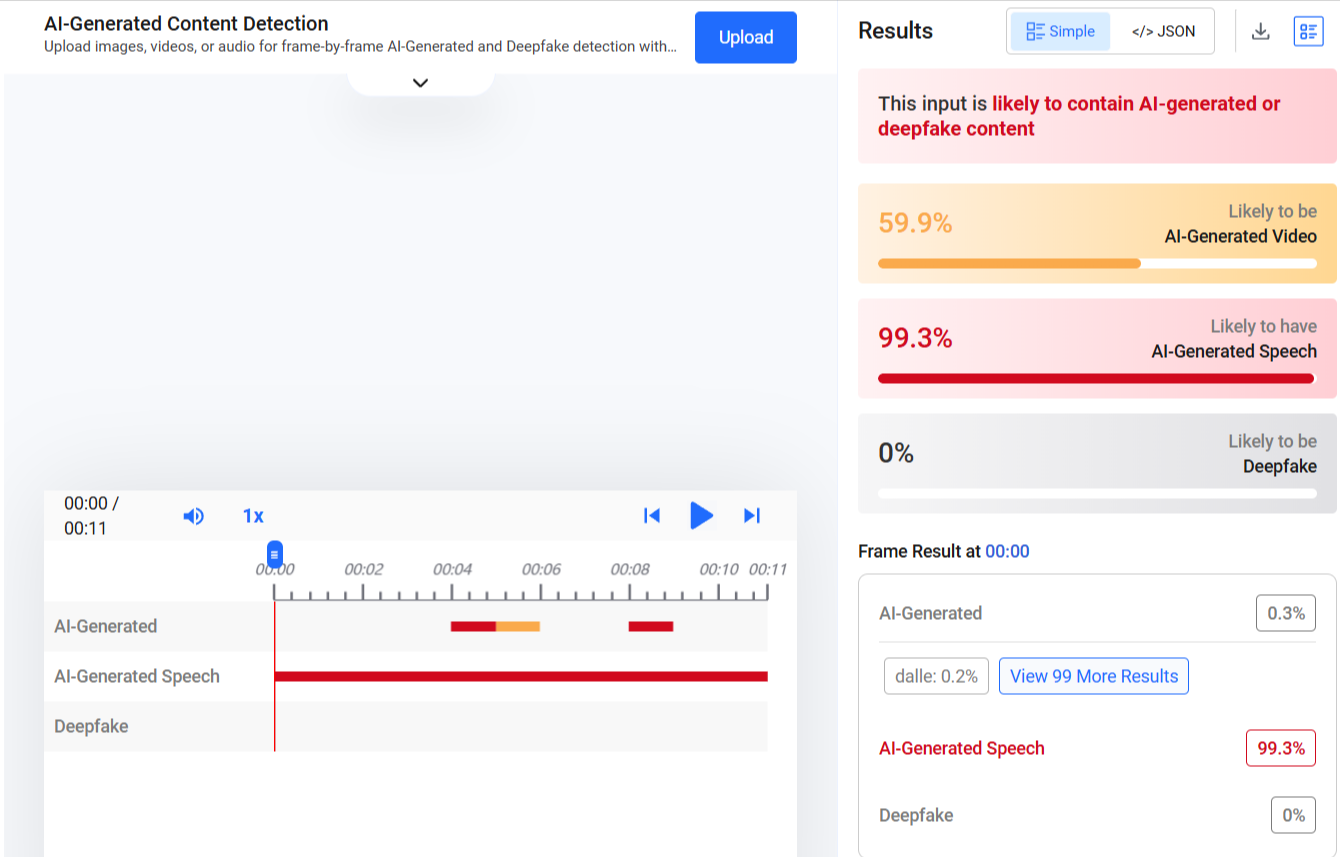The width and height of the screenshot is (1340, 857).
Task: Click the 00:04 mark on timeline ruler
Action: point(452,569)
